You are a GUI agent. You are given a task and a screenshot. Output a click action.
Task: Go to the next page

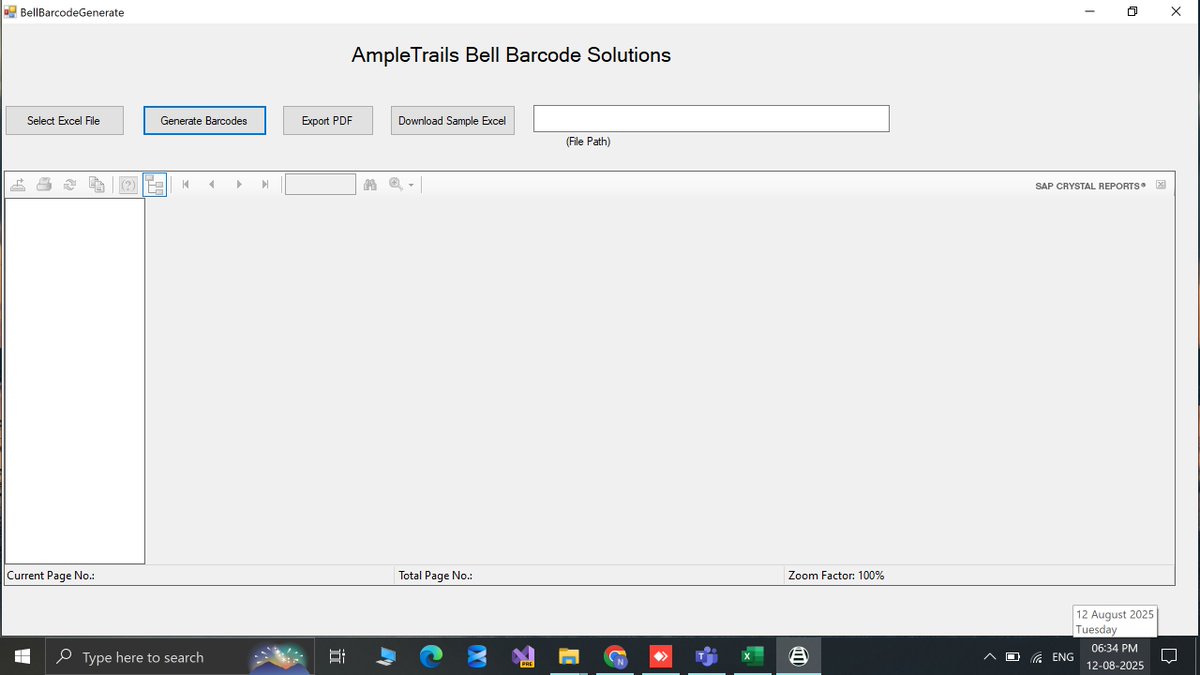tap(239, 184)
